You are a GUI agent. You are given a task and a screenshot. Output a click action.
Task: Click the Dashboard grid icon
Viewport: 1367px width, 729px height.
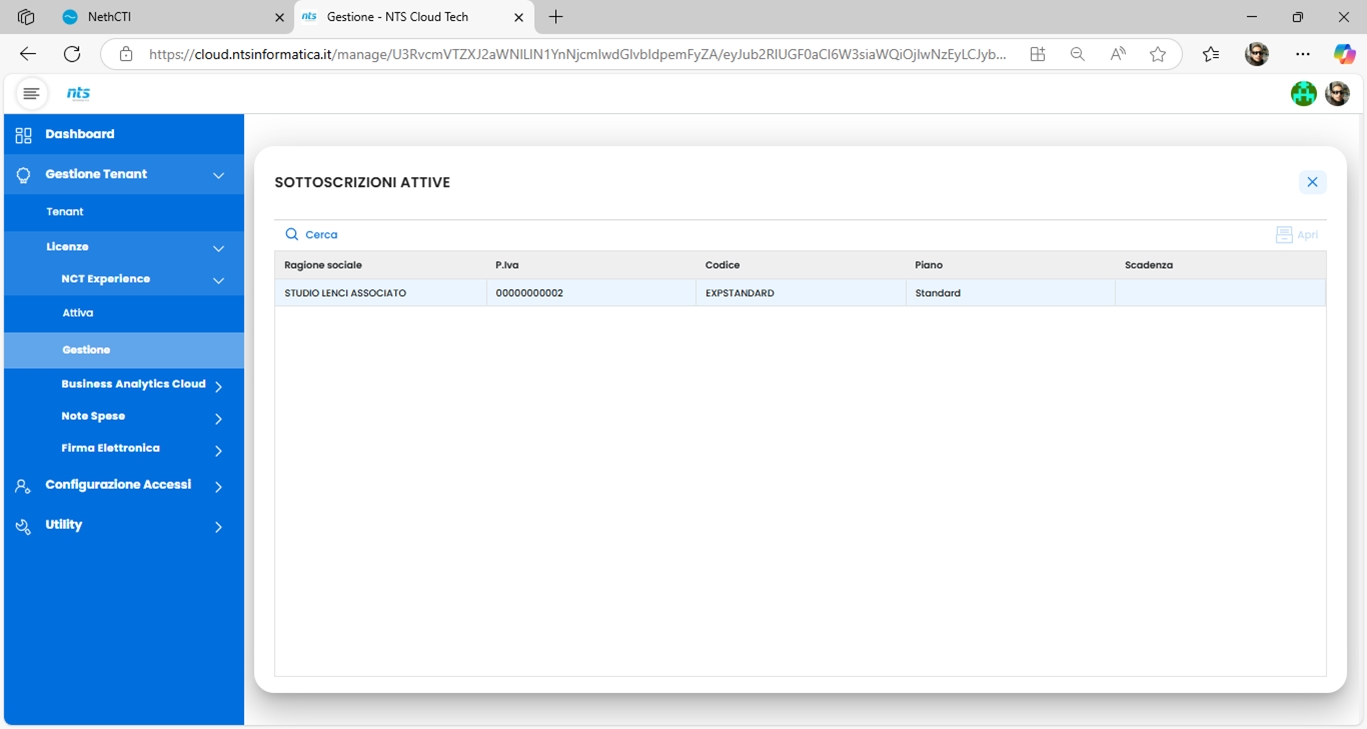pos(23,135)
